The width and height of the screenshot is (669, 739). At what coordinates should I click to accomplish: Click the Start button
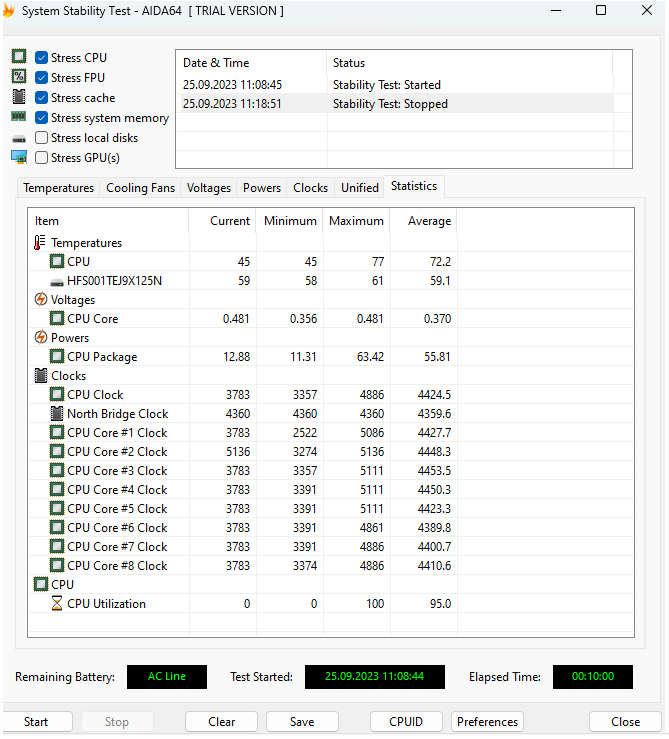point(36,722)
